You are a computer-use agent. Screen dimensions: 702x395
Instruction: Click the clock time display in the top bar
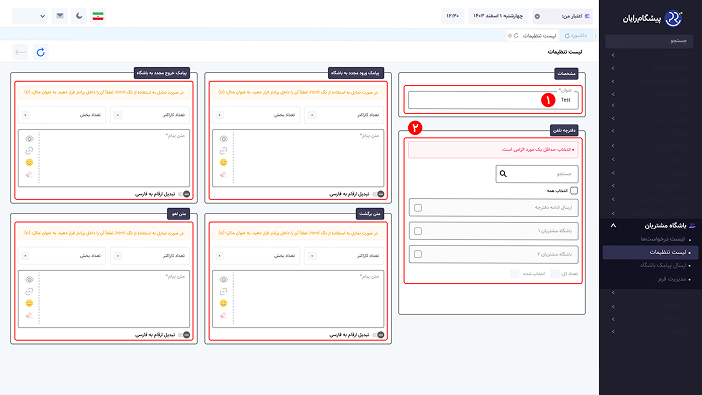click(x=453, y=16)
